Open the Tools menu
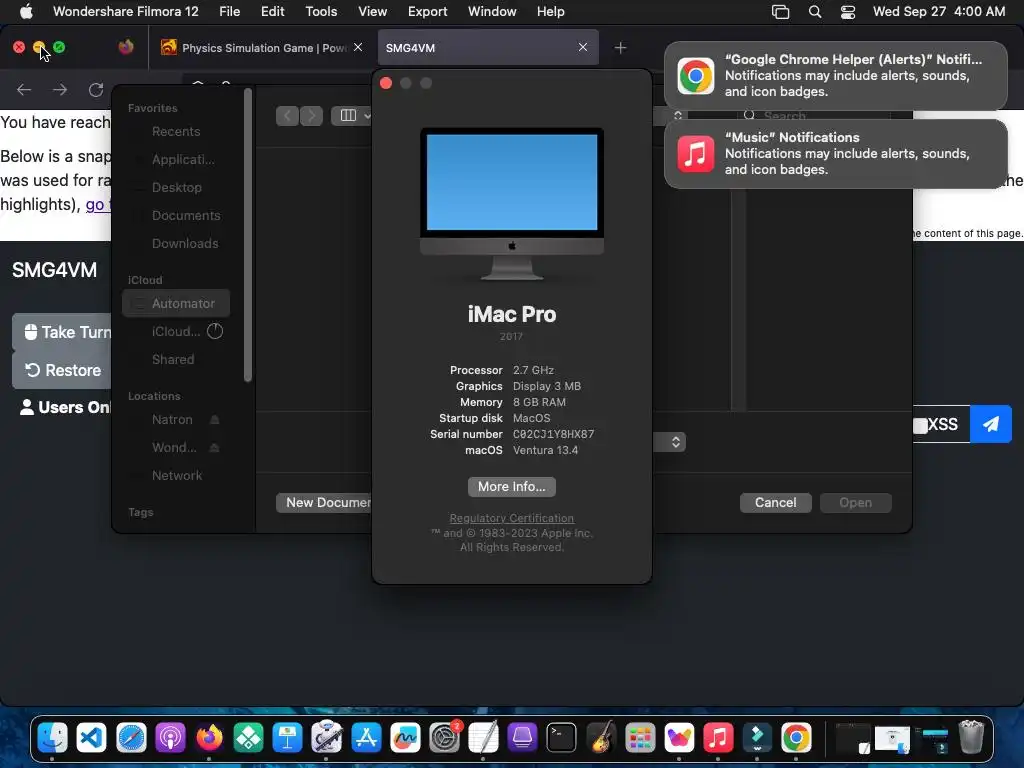The image size is (1024, 768). (321, 12)
